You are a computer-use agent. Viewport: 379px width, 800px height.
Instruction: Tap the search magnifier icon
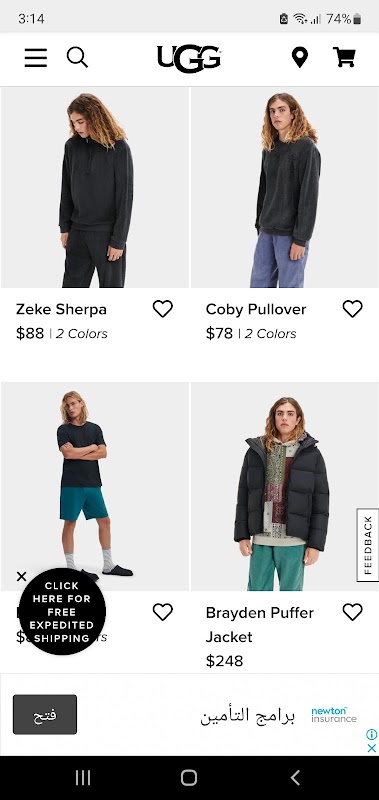[x=77, y=57]
